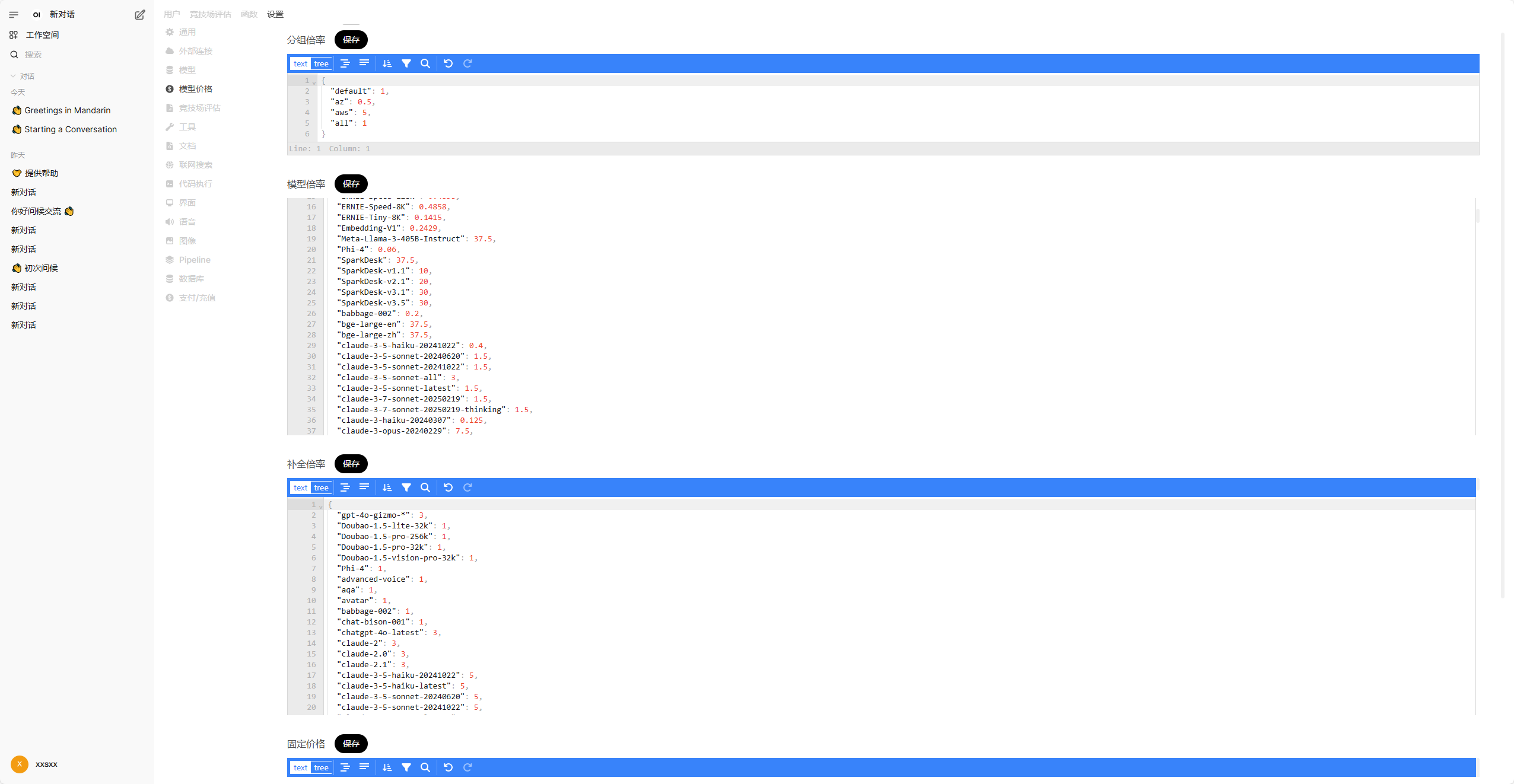This screenshot has width=1514, height=784.
Task: Save the 分组倍率 settings
Action: click(351, 40)
